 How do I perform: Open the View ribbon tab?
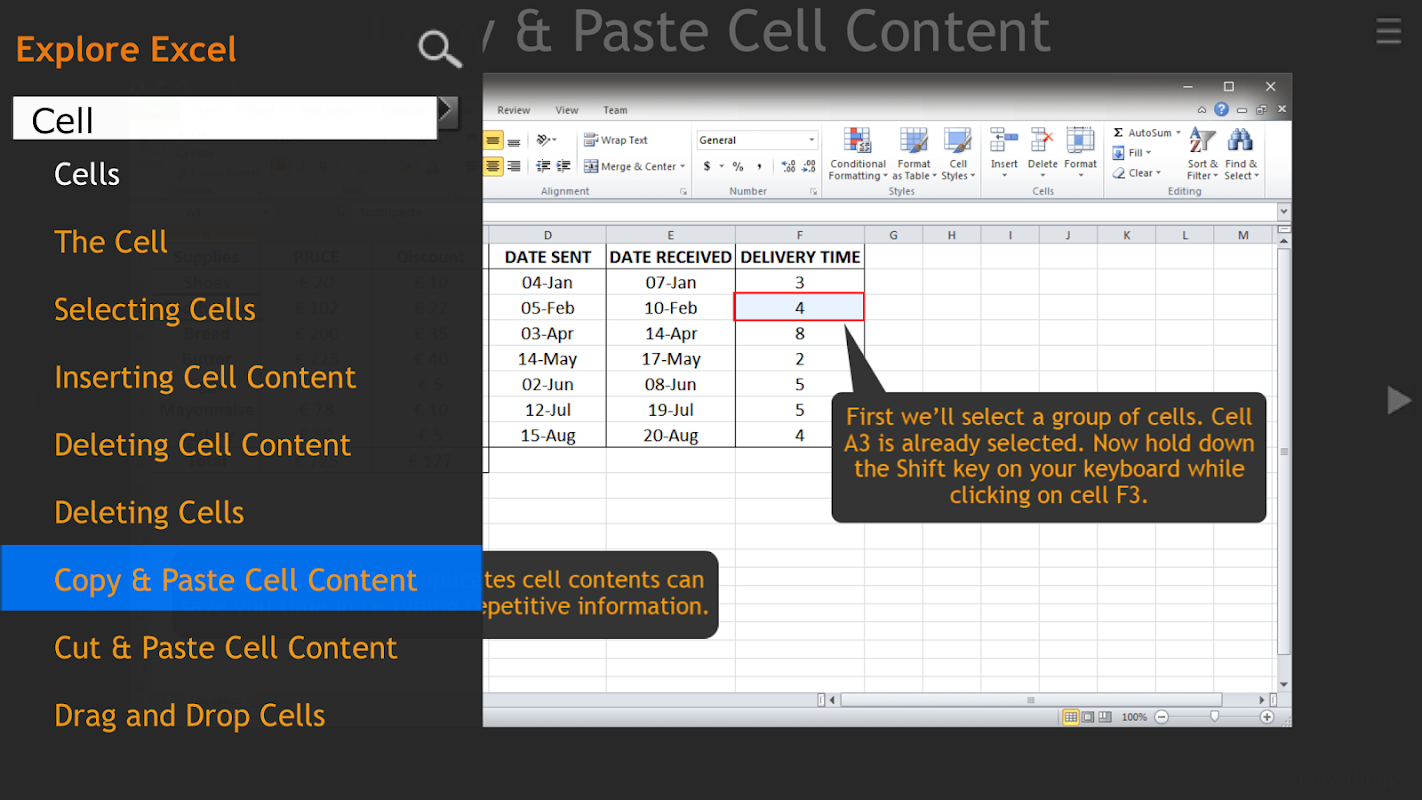(x=567, y=110)
